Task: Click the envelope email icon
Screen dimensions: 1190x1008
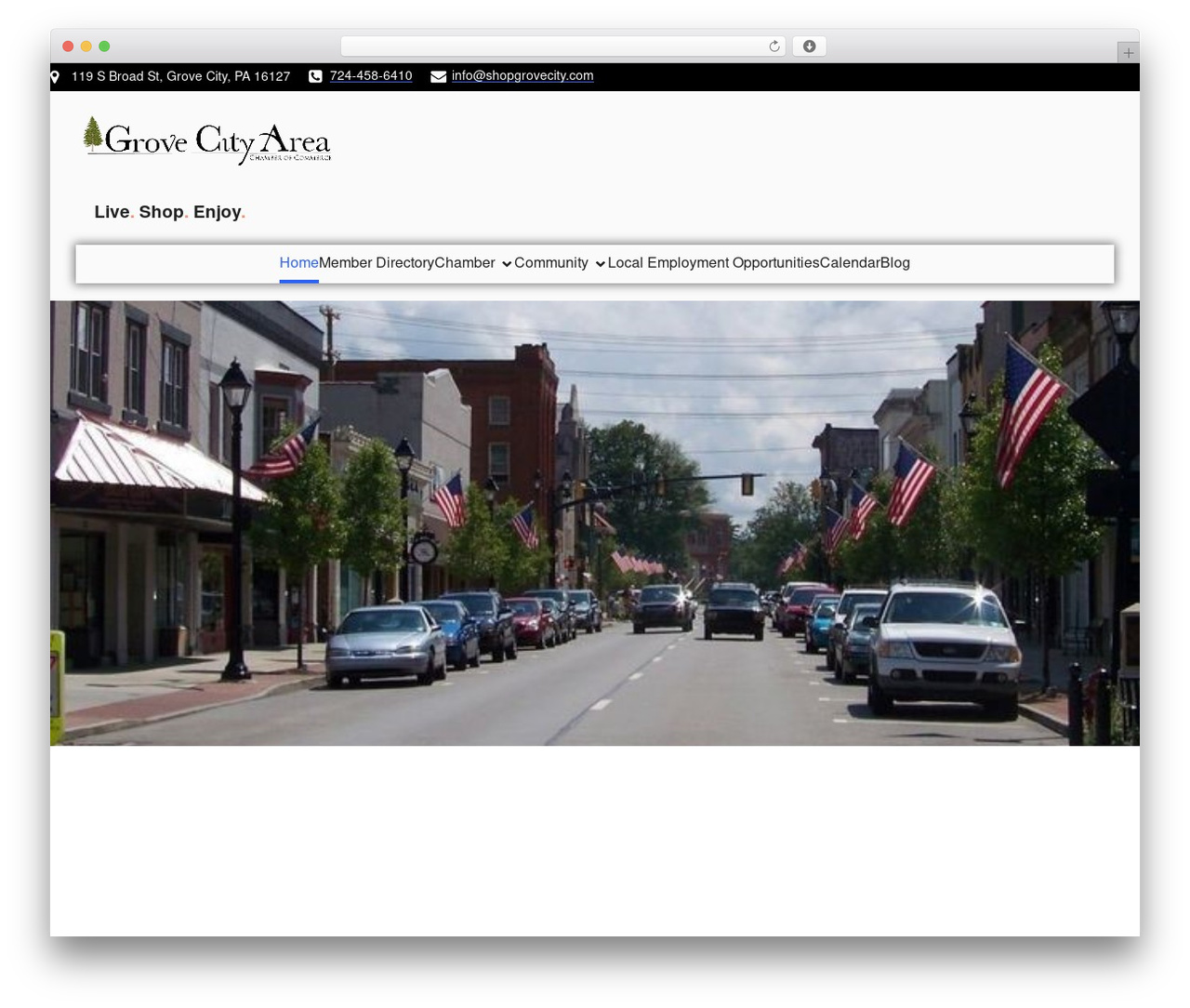Action: click(438, 76)
